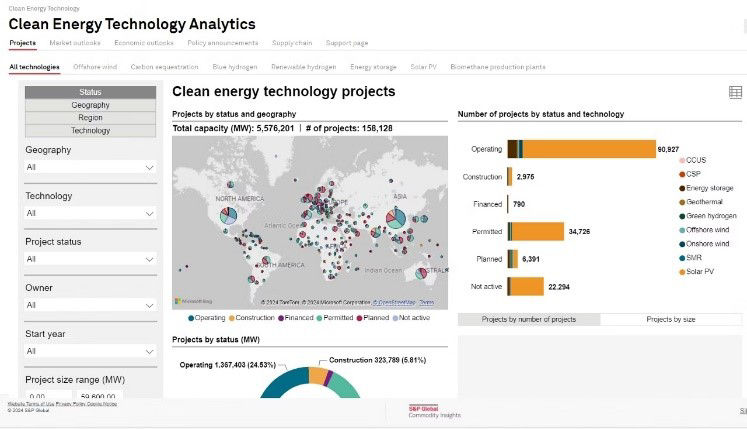Image resolution: width=747 pixels, height=429 pixels.
Task: Select the Region slicer button
Action: pos(91,118)
